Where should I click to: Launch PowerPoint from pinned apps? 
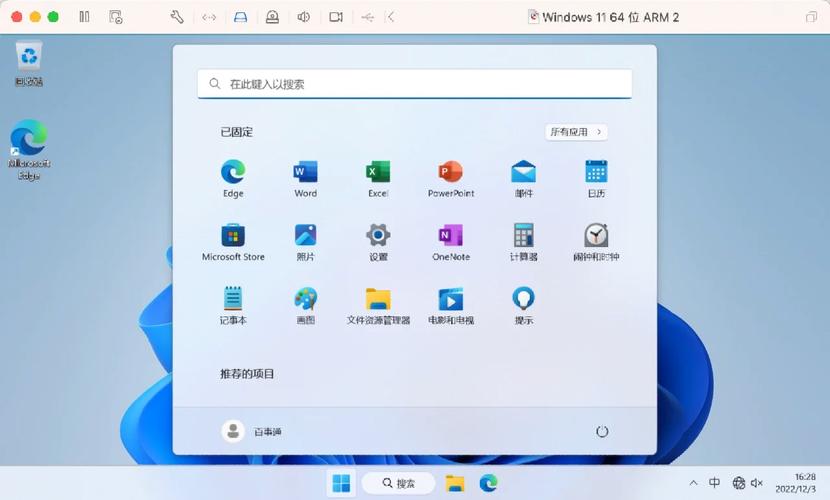(x=451, y=178)
